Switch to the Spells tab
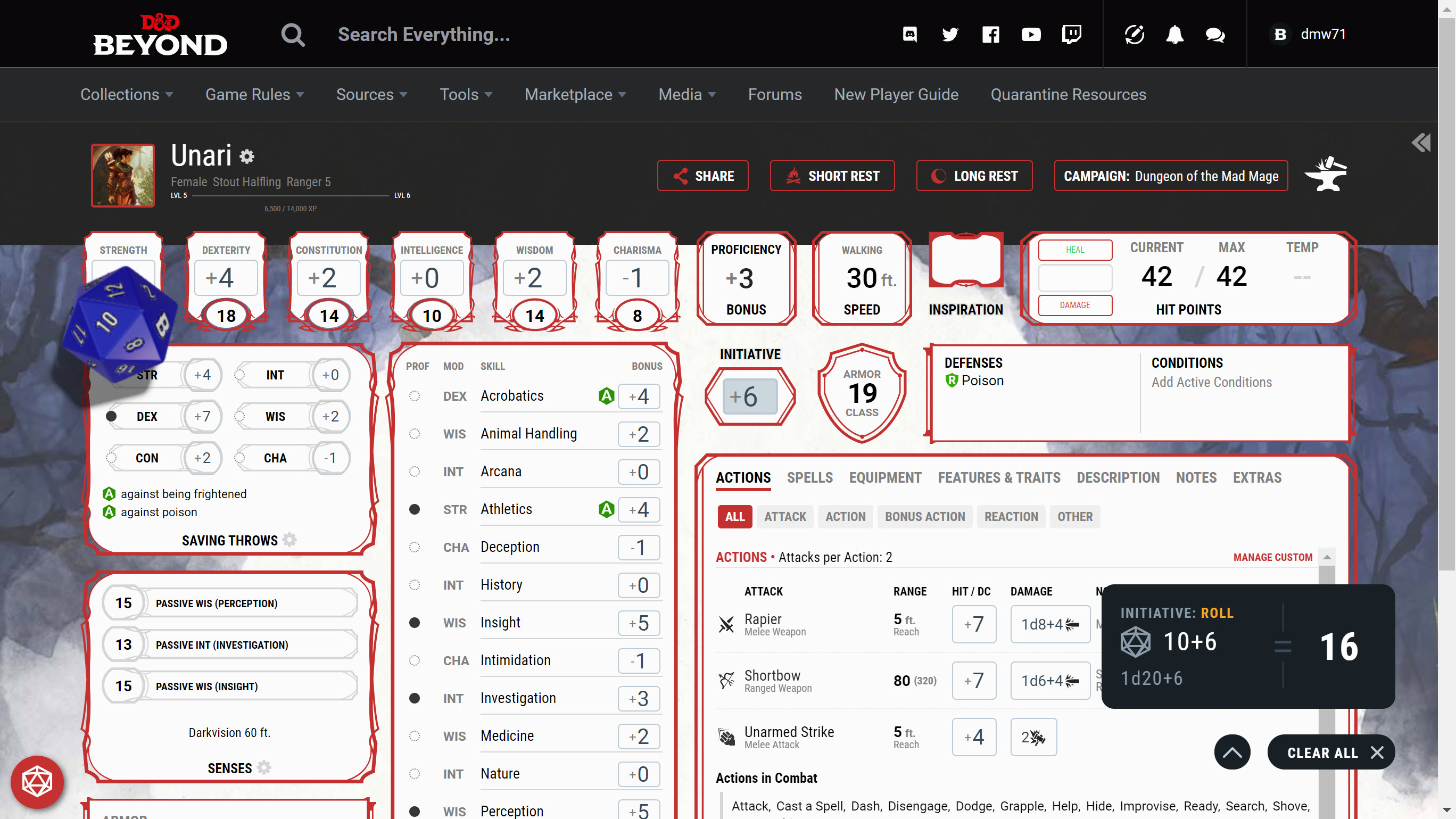The height and width of the screenshot is (819, 1456). (x=809, y=478)
